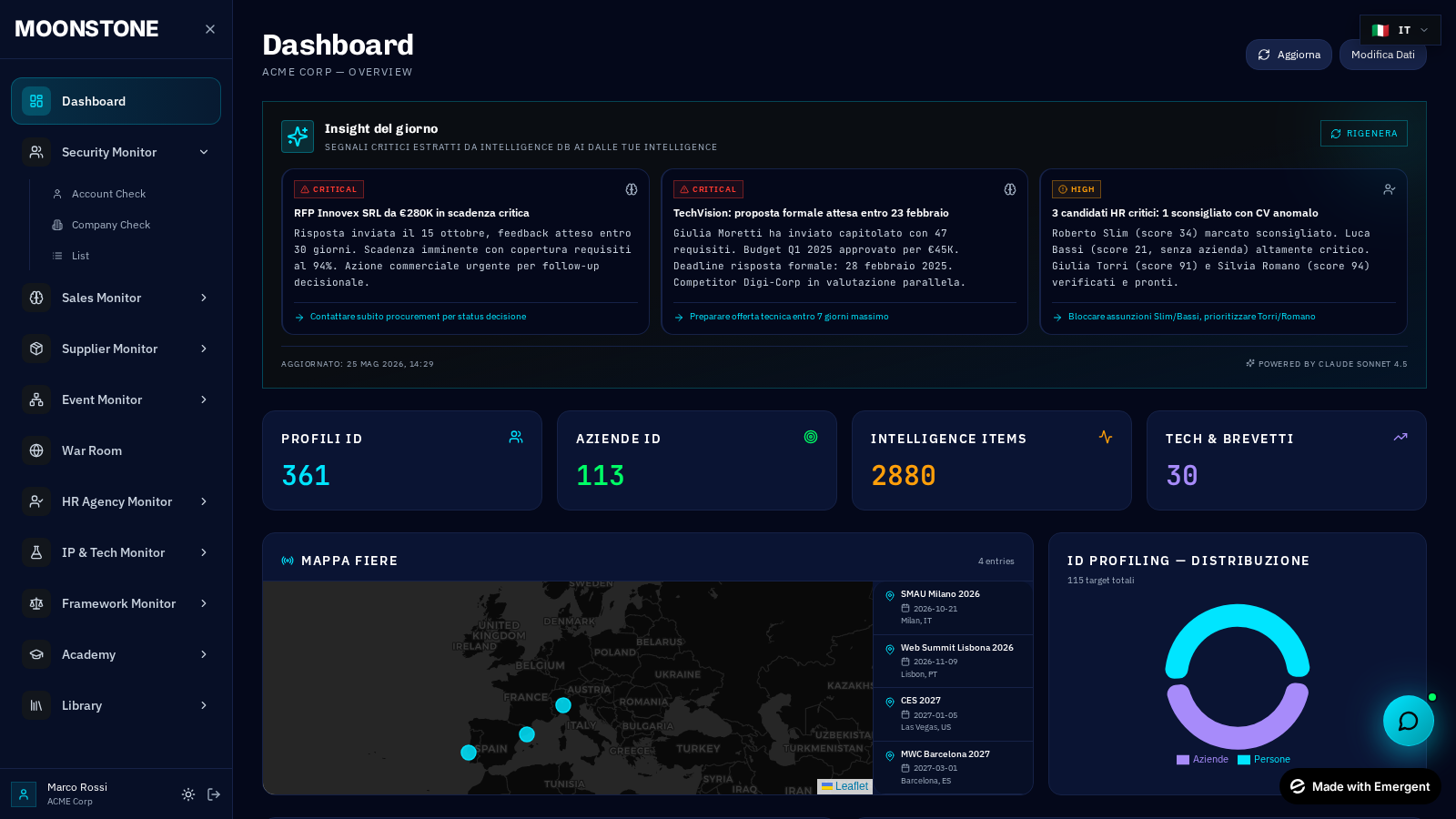This screenshot has width=1456, height=819.
Task: Open Company Check submenu item
Action: [111, 225]
